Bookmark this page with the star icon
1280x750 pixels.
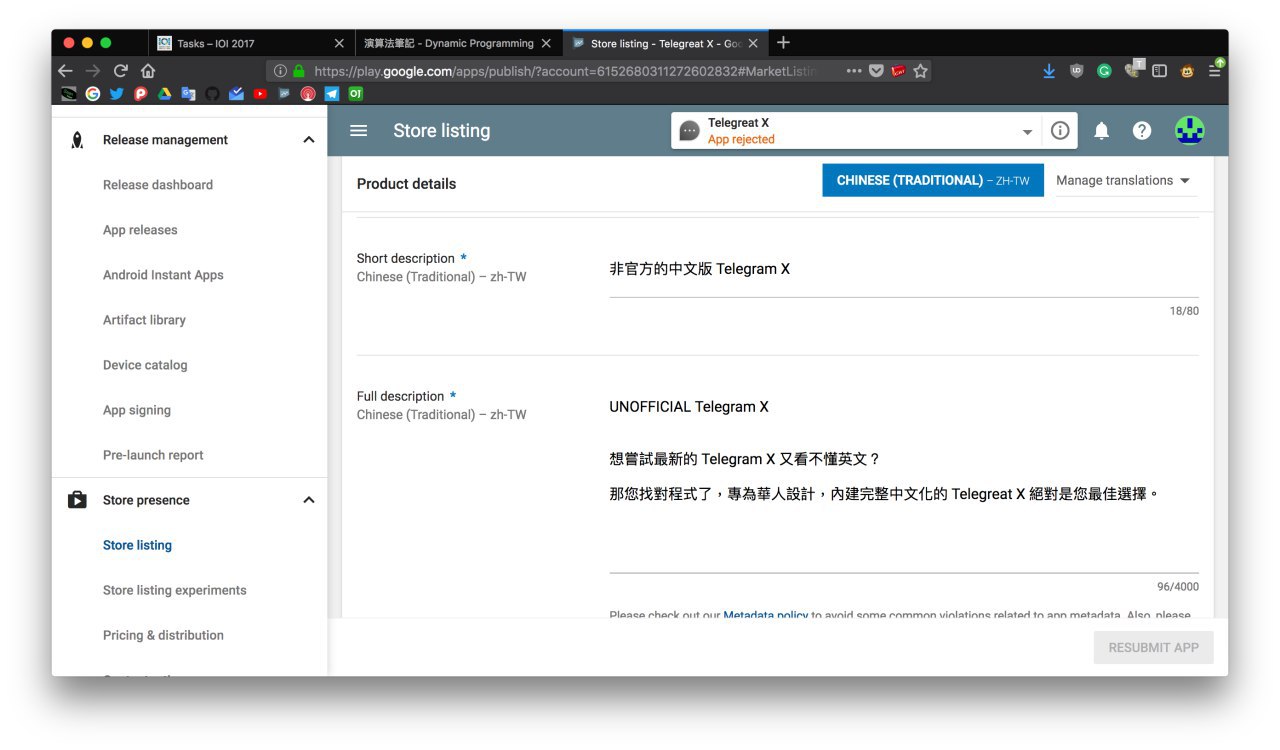coord(920,71)
